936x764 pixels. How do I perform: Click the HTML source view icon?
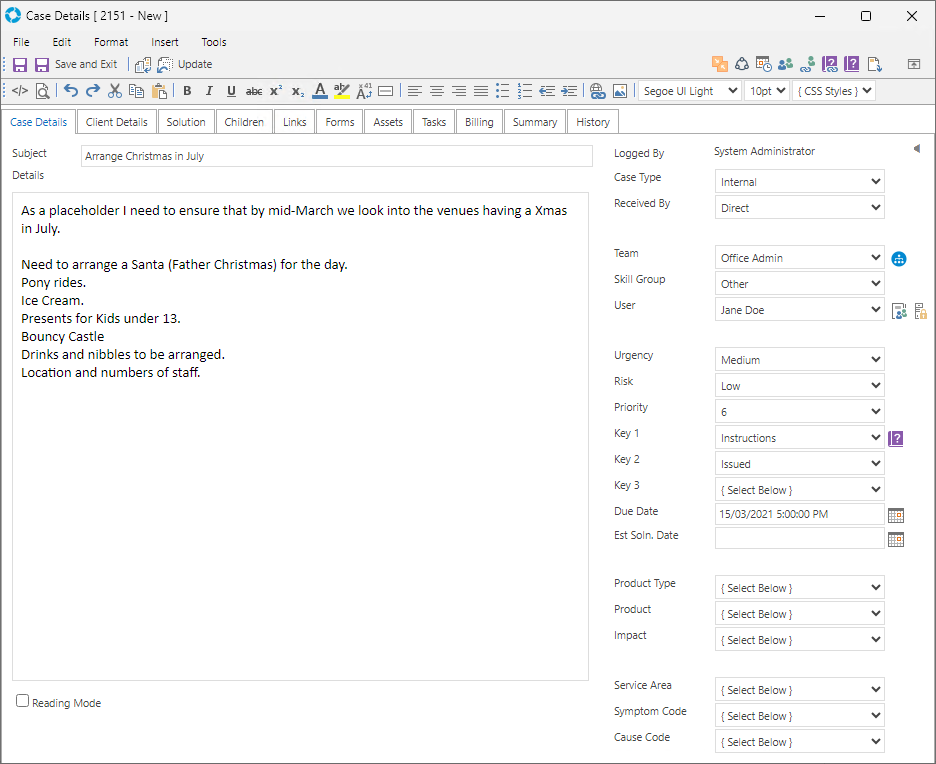click(x=20, y=91)
